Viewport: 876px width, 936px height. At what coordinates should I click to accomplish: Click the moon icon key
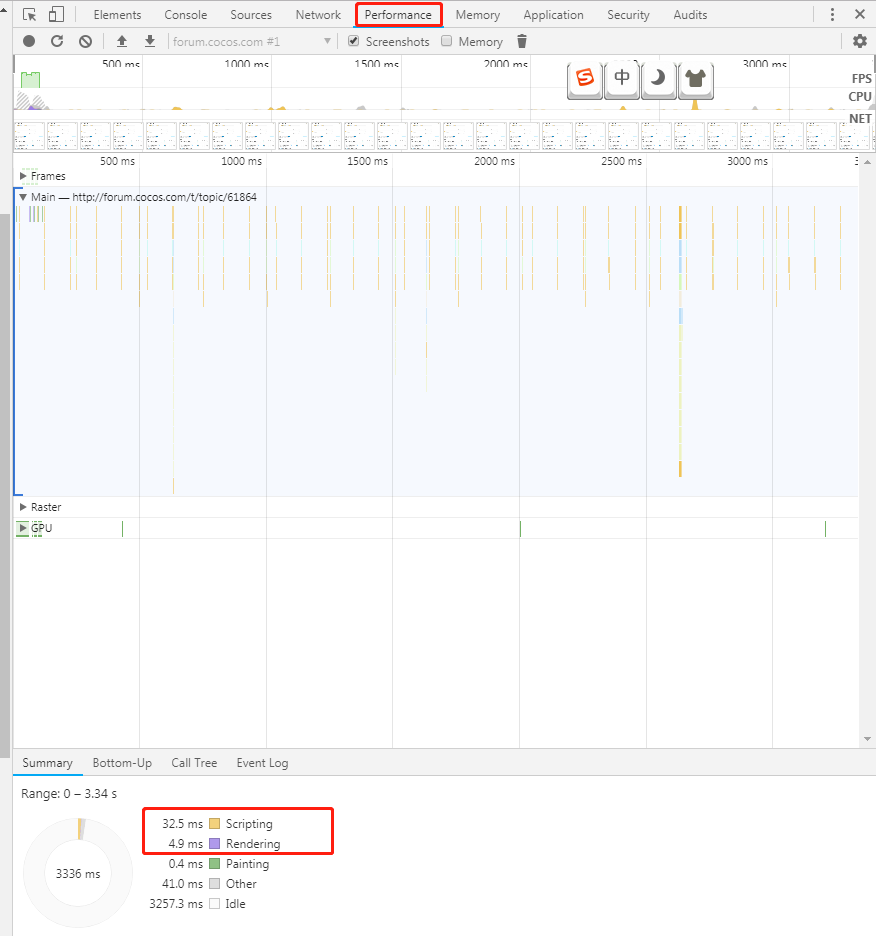(658, 78)
